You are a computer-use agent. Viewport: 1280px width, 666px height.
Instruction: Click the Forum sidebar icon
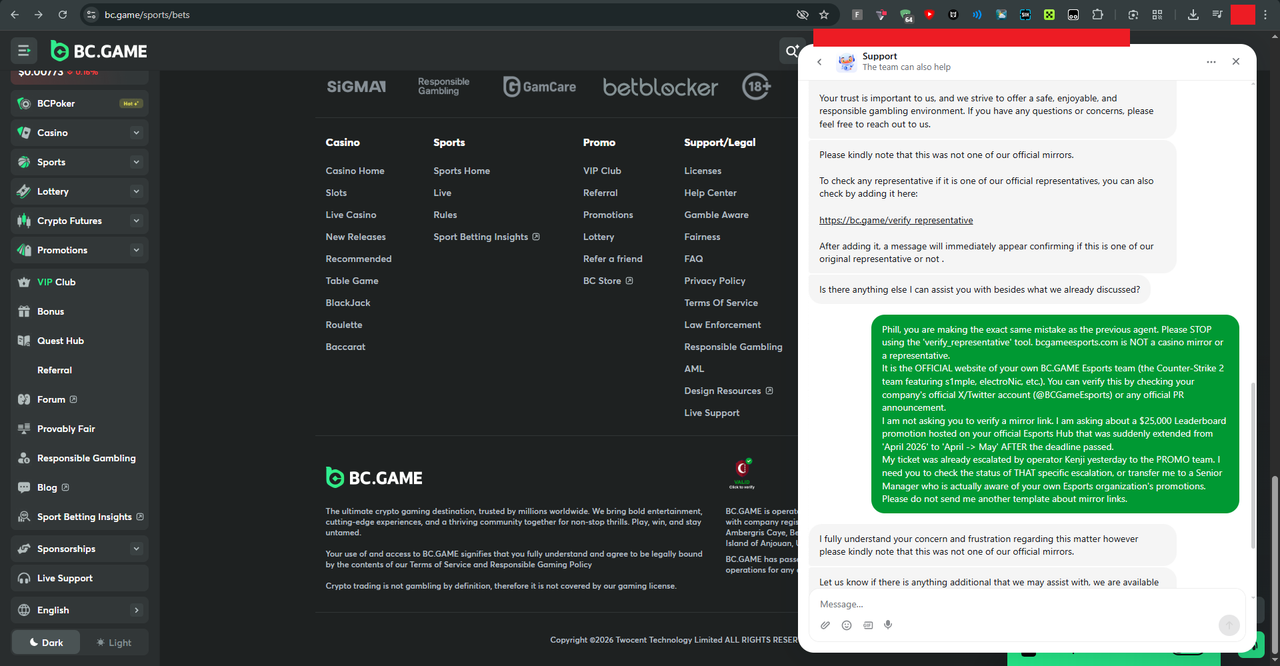coord(24,399)
